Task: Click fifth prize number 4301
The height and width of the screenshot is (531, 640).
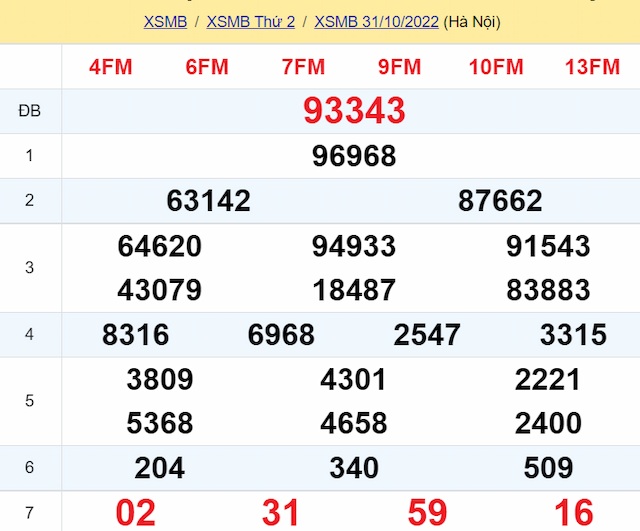Action: (x=354, y=379)
